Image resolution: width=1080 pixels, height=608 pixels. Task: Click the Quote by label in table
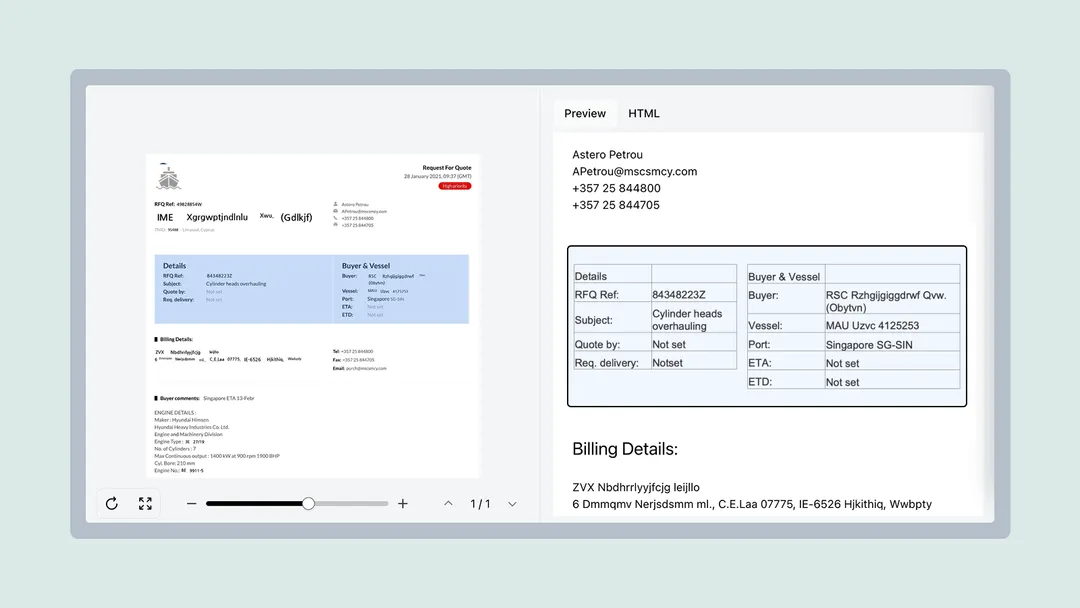[x=597, y=344]
